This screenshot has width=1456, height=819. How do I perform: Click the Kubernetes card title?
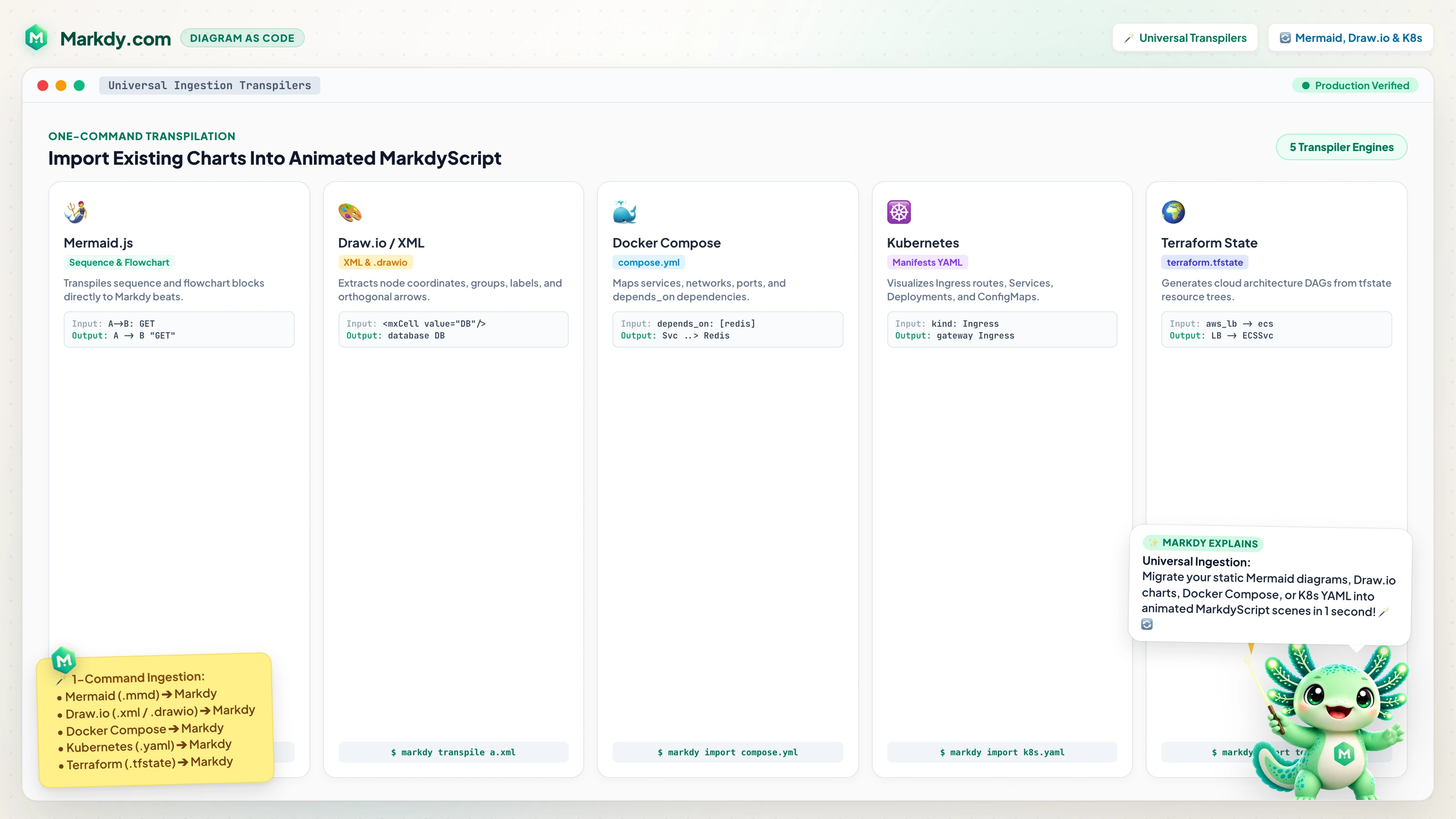click(922, 243)
